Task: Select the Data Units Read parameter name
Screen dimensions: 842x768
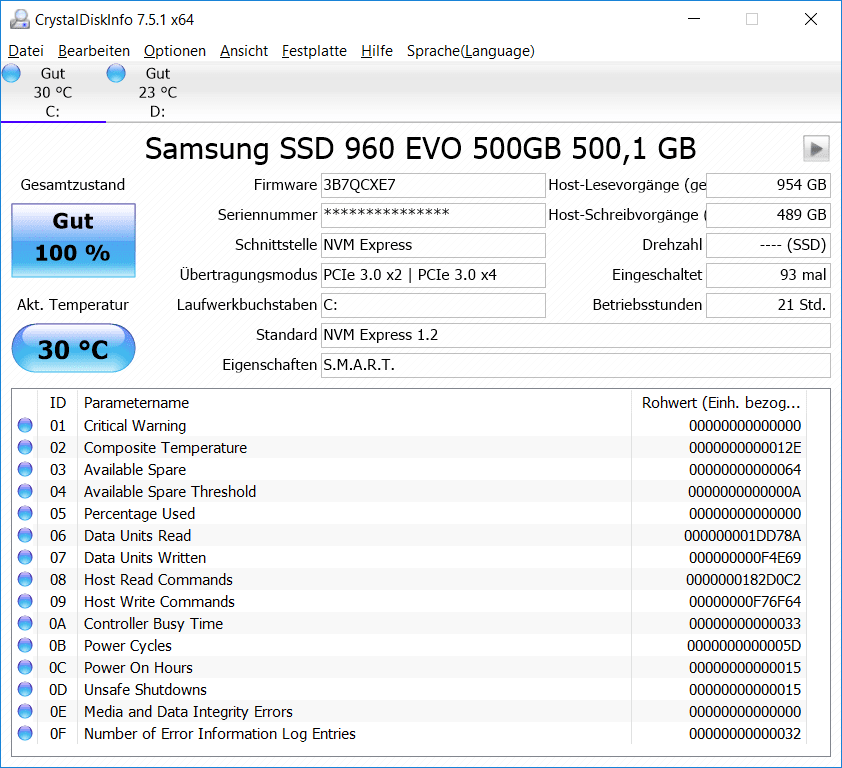Action: click(137, 536)
